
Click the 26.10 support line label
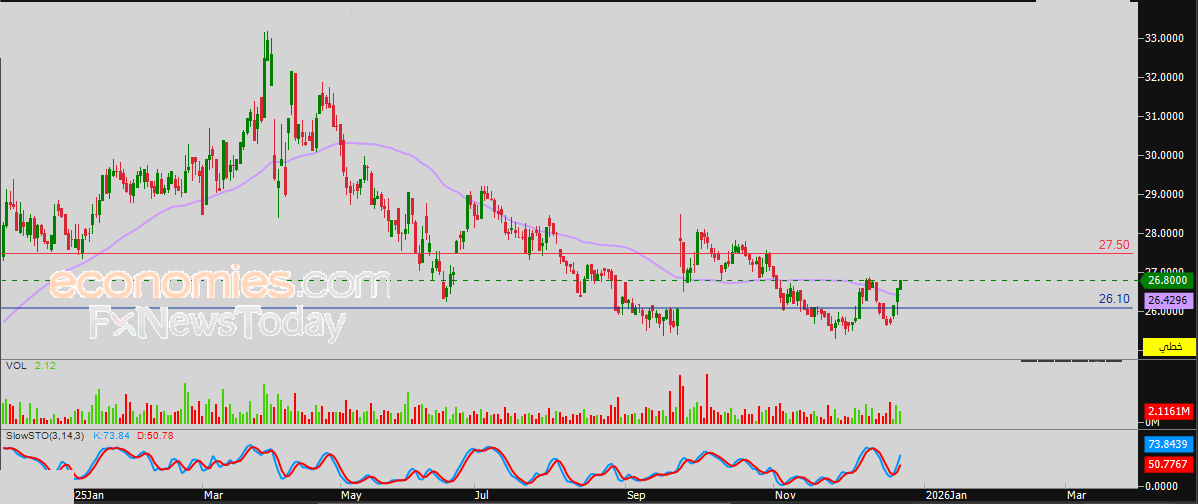pos(1114,299)
